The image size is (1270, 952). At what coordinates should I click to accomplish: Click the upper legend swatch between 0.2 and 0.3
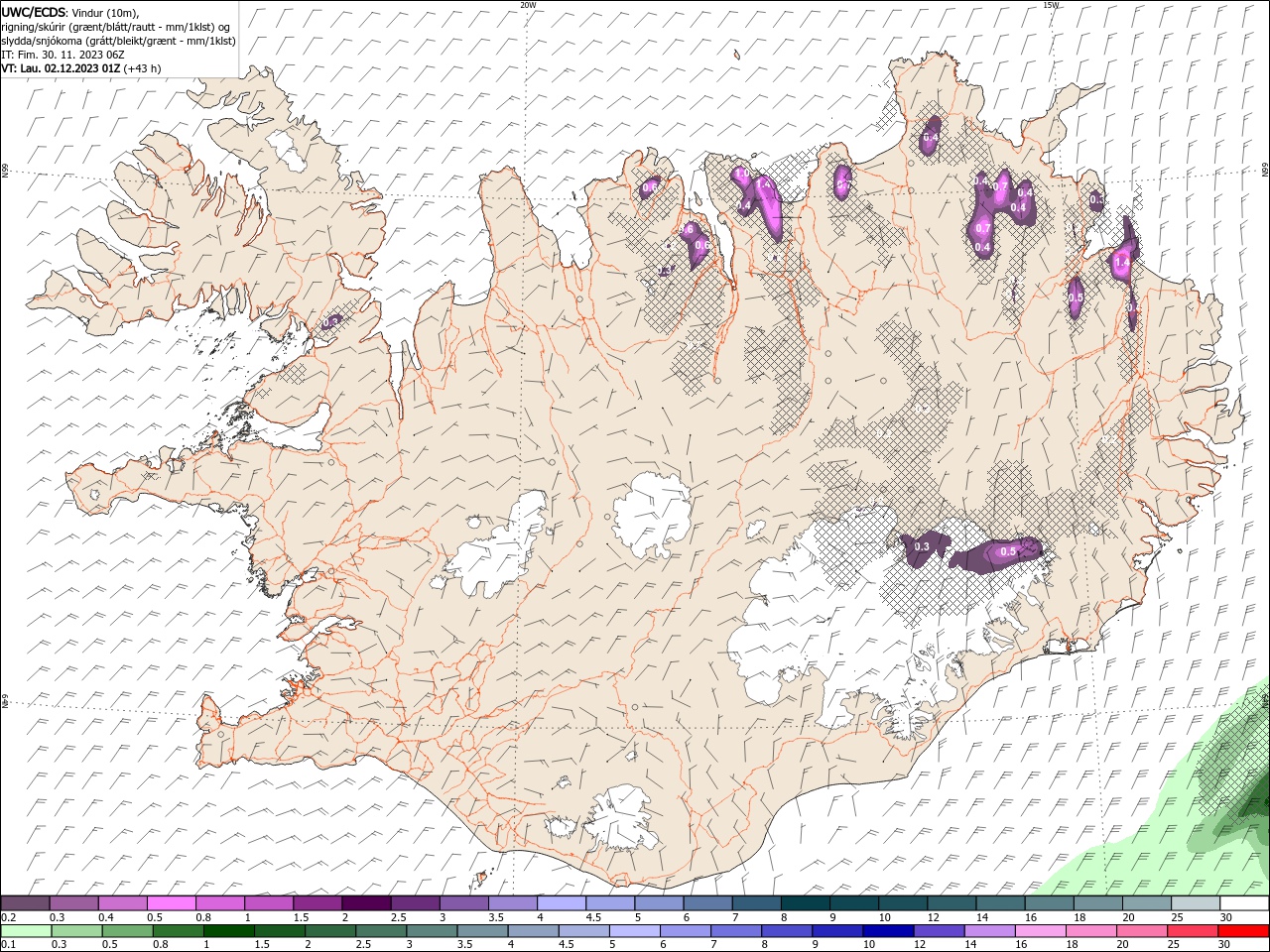(x=25, y=903)
